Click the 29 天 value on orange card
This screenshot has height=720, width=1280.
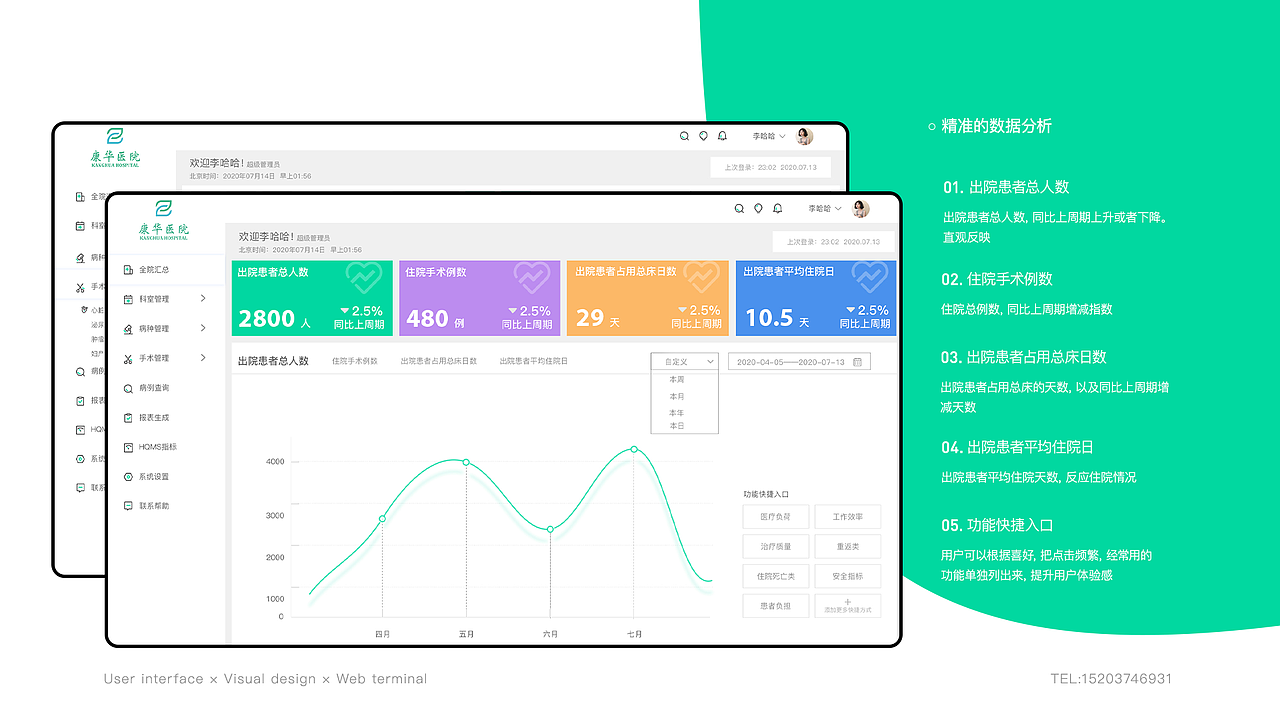[x=598, y=319]
